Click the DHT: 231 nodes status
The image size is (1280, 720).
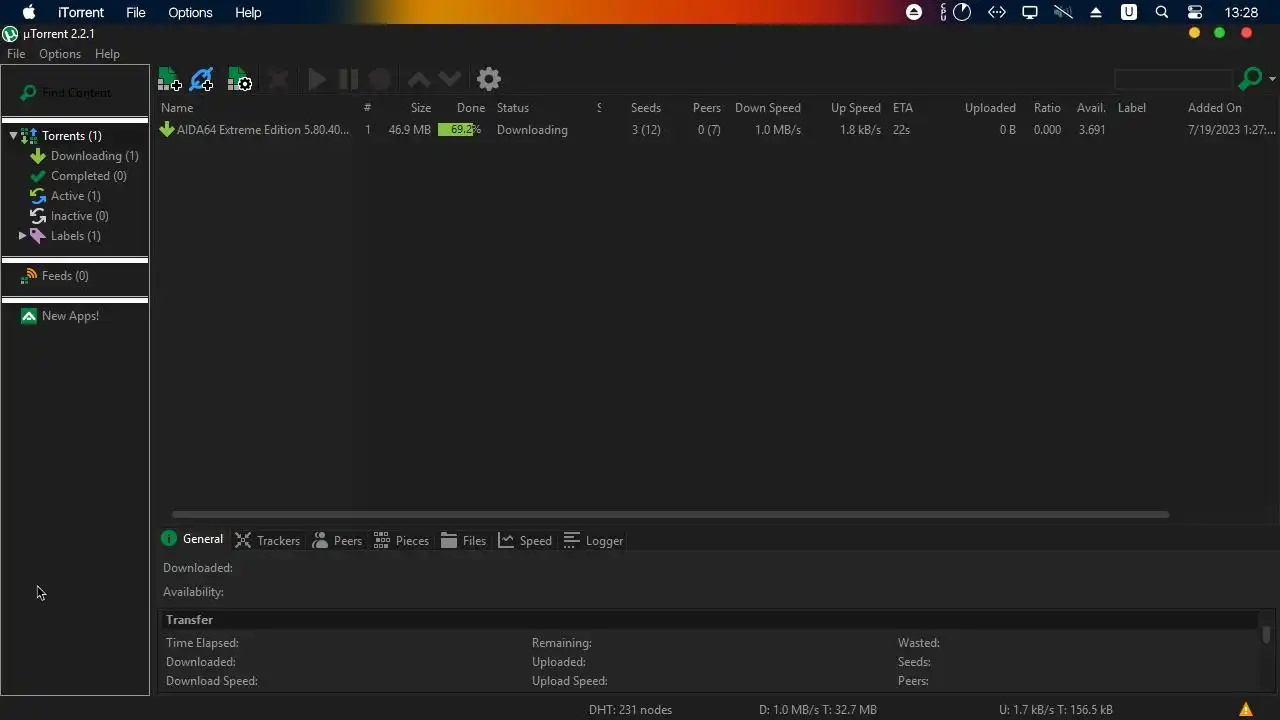click(630, 710)
